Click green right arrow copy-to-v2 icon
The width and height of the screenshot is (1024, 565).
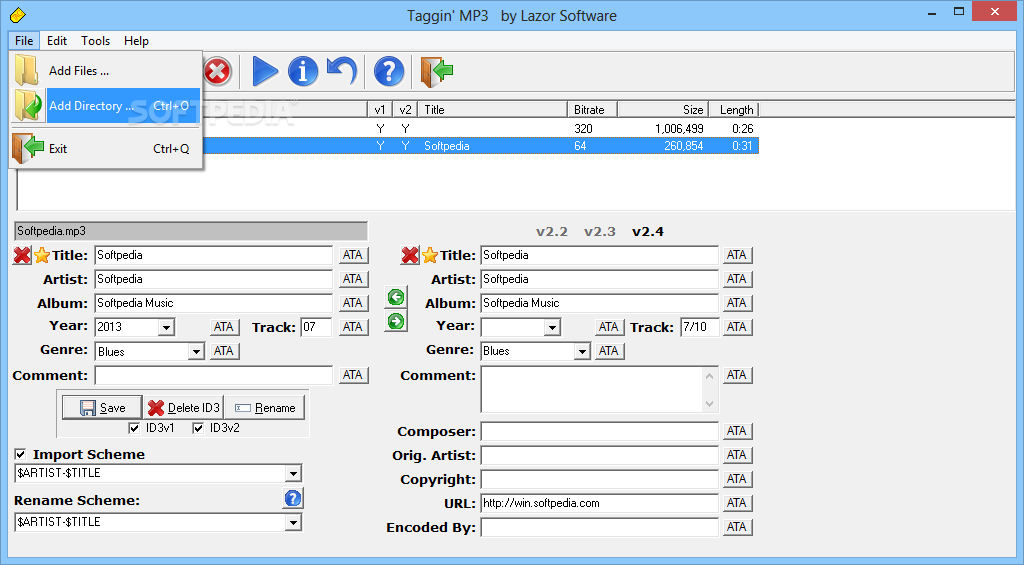[x=396, y=321]
